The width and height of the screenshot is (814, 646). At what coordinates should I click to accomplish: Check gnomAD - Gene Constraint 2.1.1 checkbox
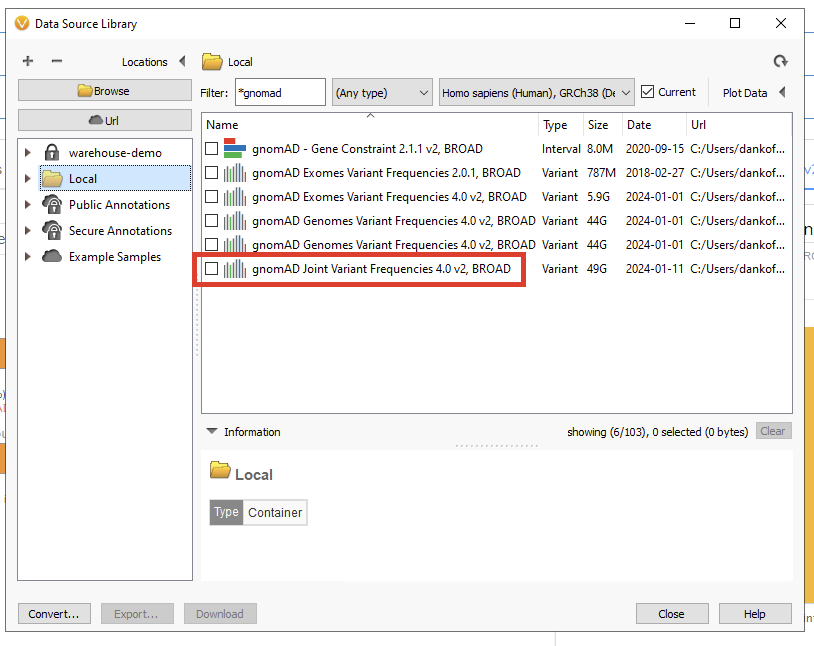point(211,149)
